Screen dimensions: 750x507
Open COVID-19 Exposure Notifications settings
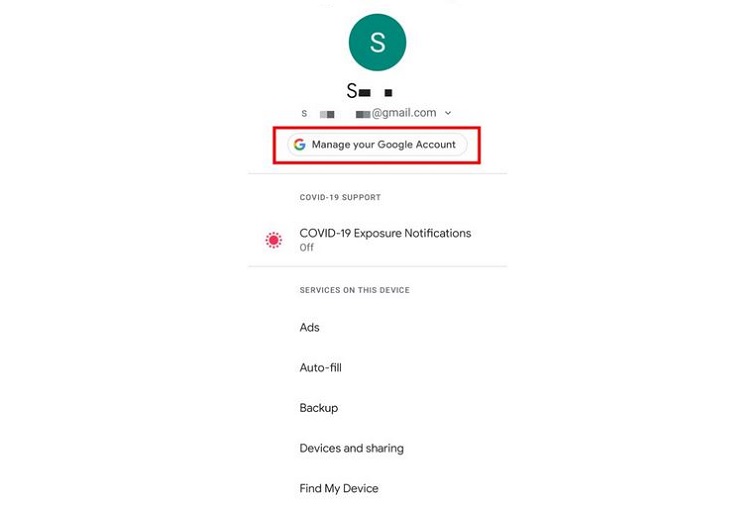pyautogui.click(x=377, y=239)
